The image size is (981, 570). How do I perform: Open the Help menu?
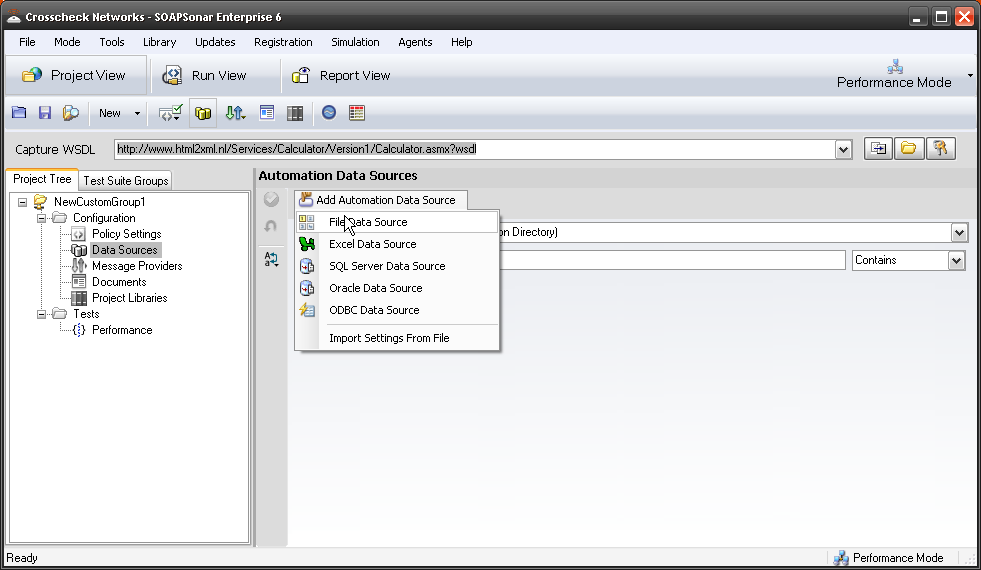tap(461, 42)
